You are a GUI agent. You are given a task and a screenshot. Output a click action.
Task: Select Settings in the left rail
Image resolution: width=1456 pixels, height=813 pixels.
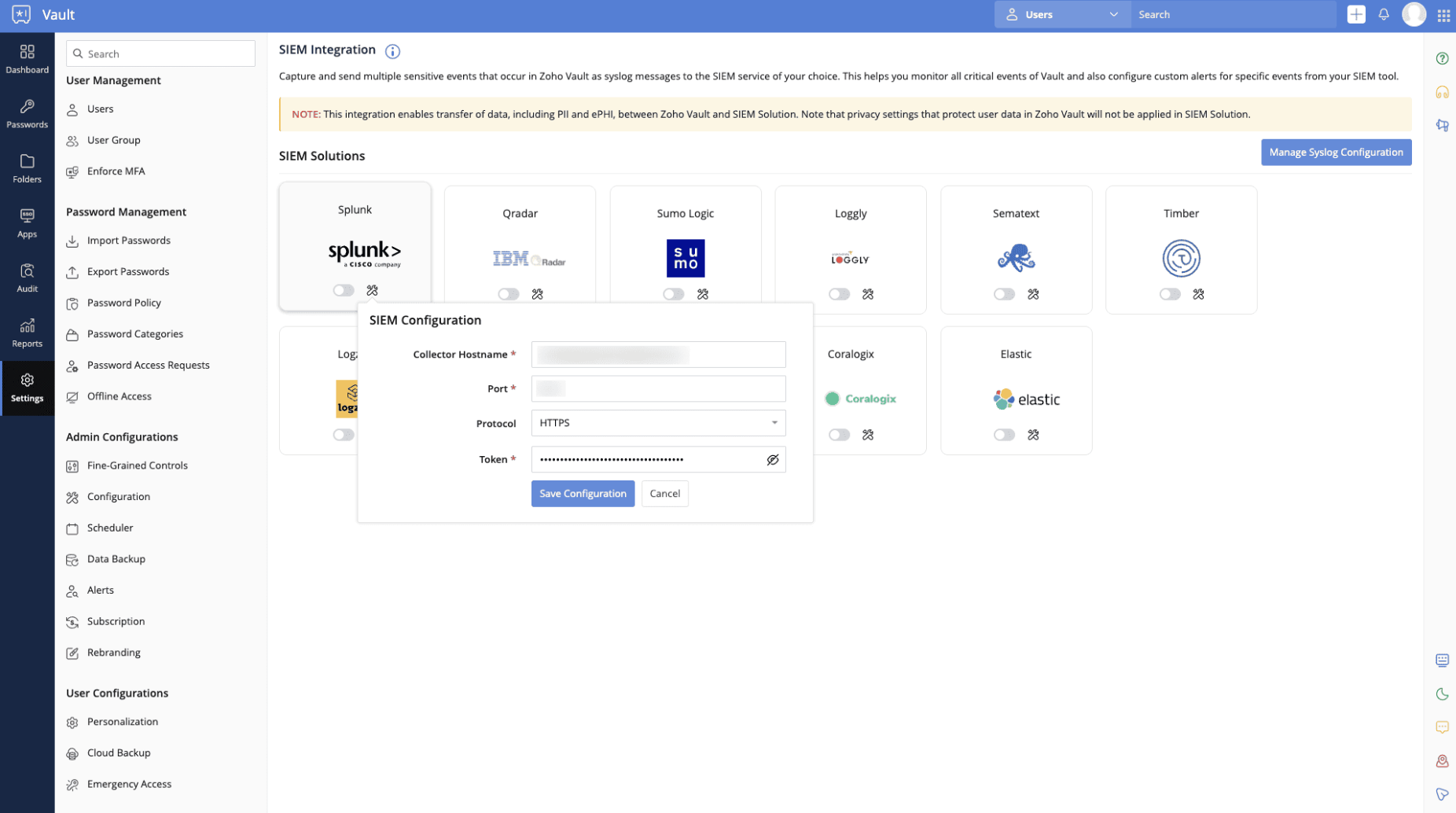click(x=27, y=388)
